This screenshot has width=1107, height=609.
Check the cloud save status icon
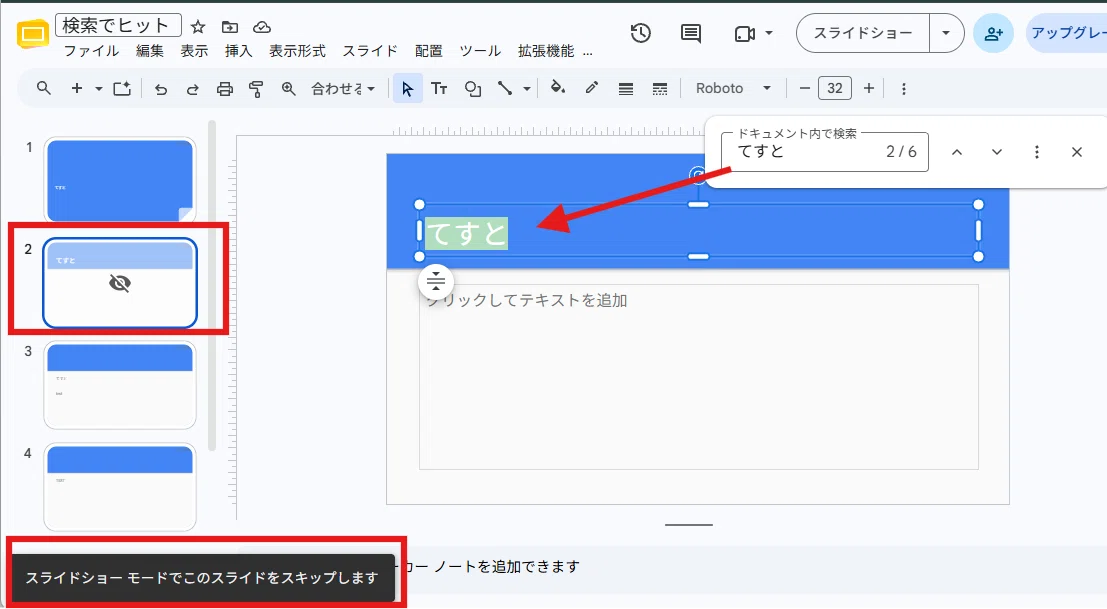click(262, 27)
